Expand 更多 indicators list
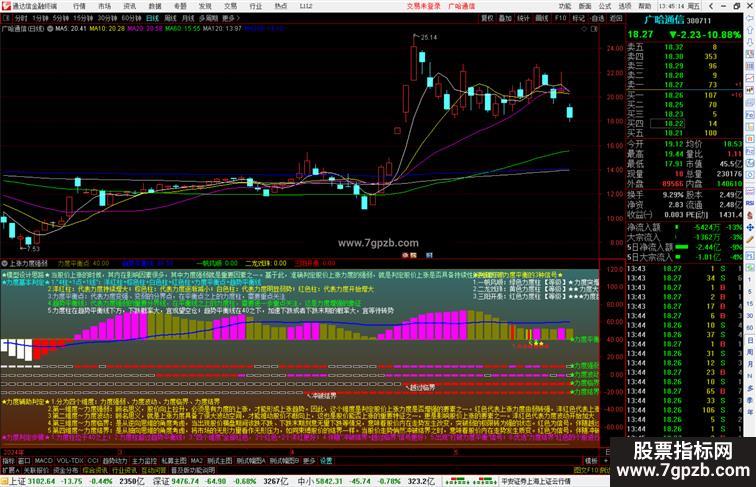Screen dimensions: 756x487 [309, 461]
